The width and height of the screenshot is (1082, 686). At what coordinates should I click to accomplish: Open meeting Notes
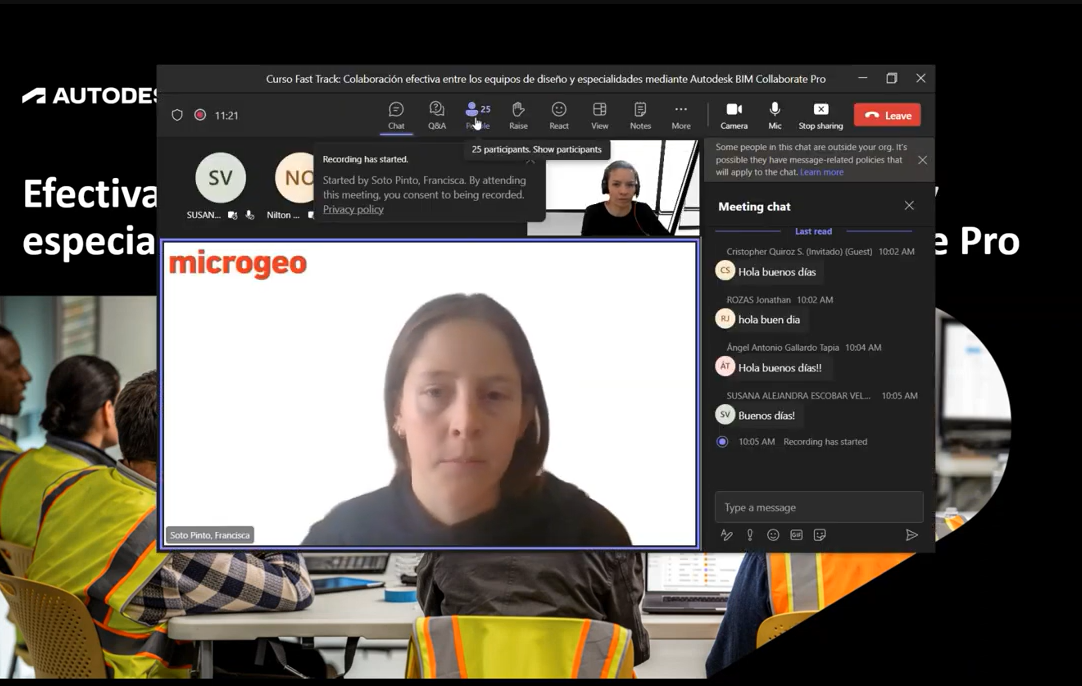[x=640, y=116]
